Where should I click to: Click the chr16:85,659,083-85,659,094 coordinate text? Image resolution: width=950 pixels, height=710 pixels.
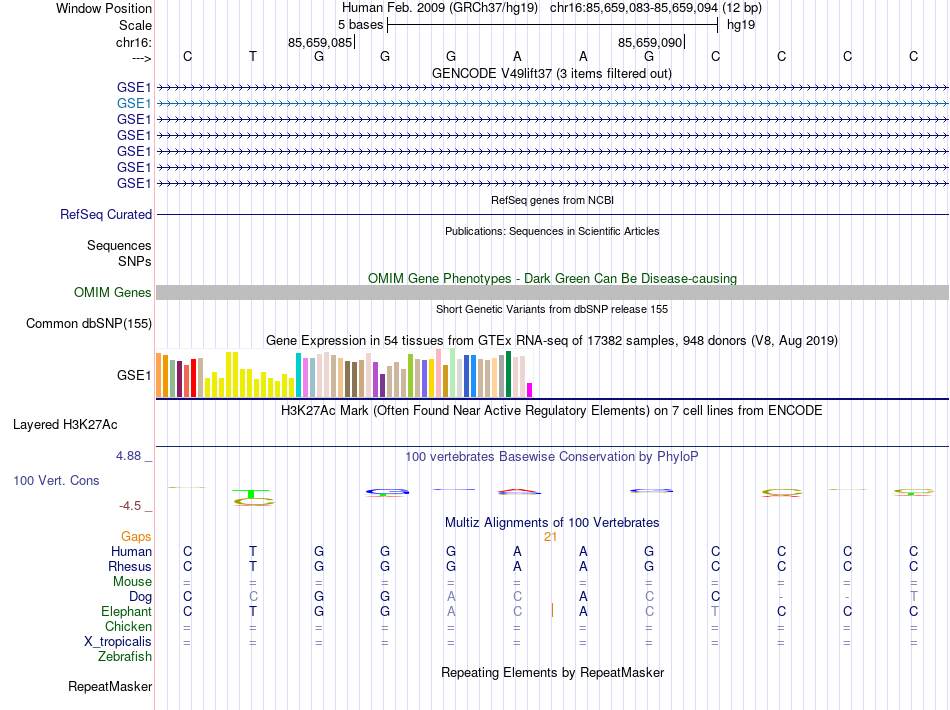634,8
